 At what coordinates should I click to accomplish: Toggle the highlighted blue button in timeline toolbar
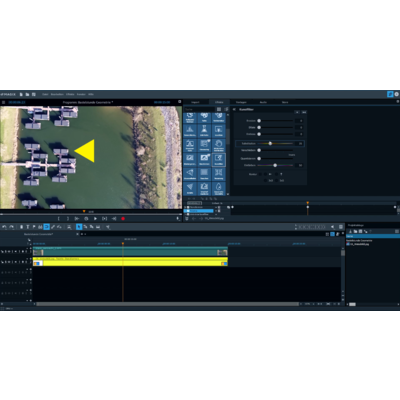click(47, 227)
